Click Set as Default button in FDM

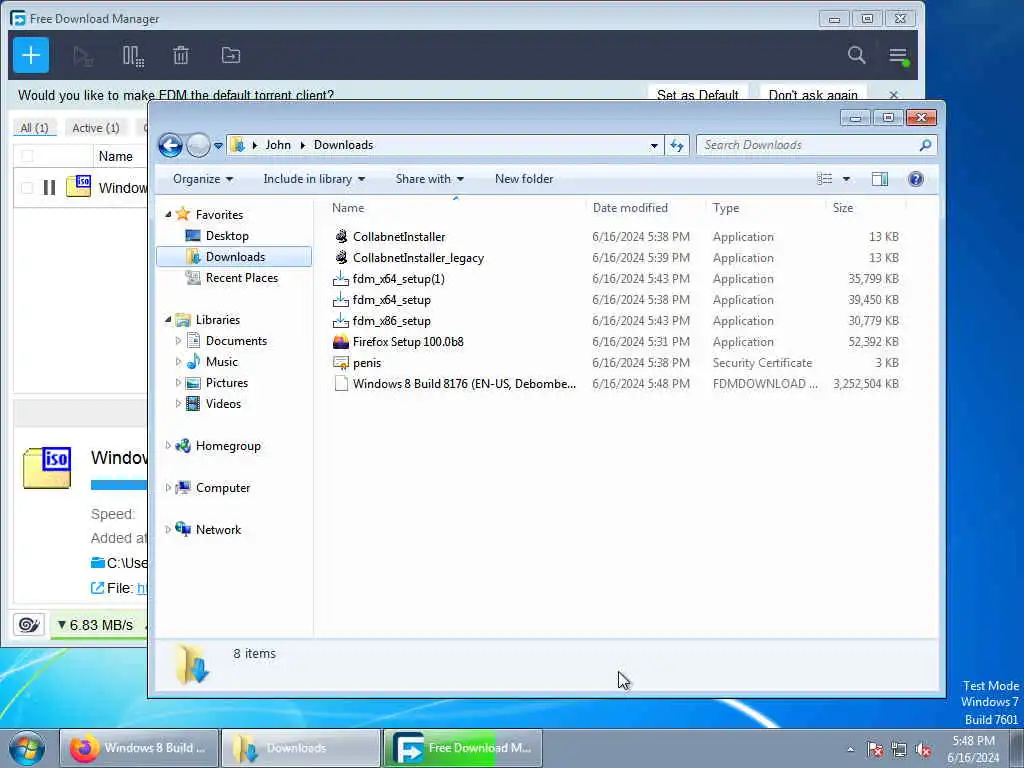(x=697, y=95)
